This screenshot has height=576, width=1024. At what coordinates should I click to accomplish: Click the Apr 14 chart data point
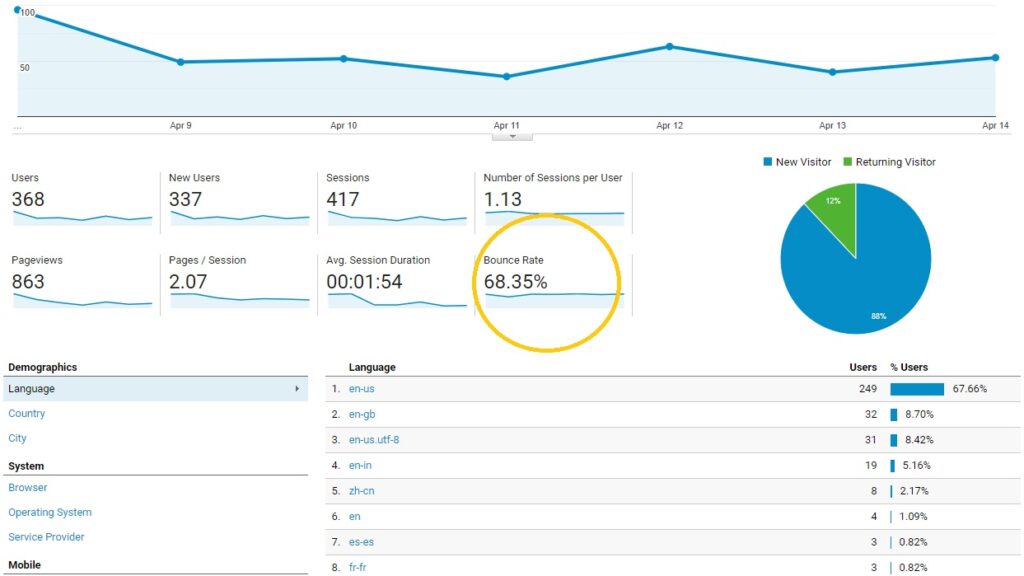pyautogui.click(x=995, y=57)
